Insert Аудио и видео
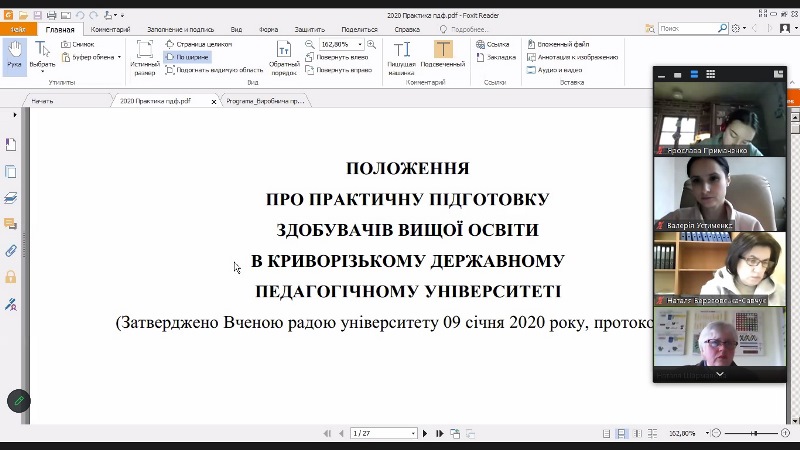The height and width of the screenshot is (450, 800). pos(555,70)
